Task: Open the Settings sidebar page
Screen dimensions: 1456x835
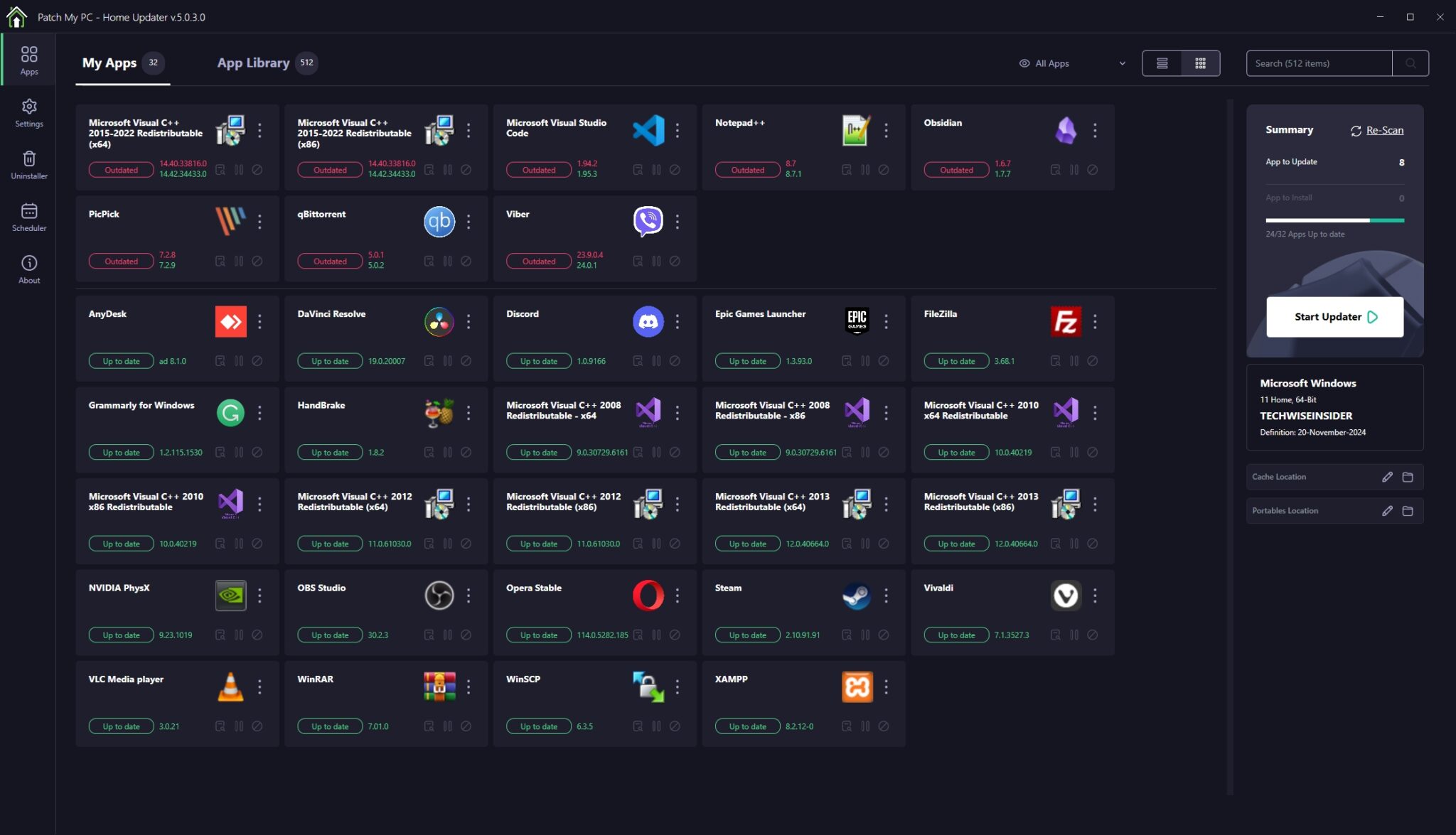Action: 29,113
